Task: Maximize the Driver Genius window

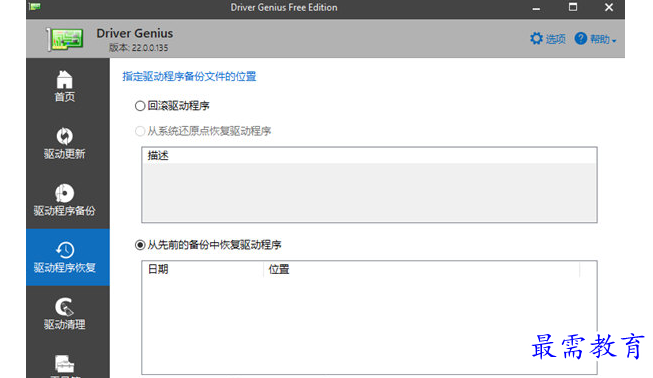Action: (573, 7)
